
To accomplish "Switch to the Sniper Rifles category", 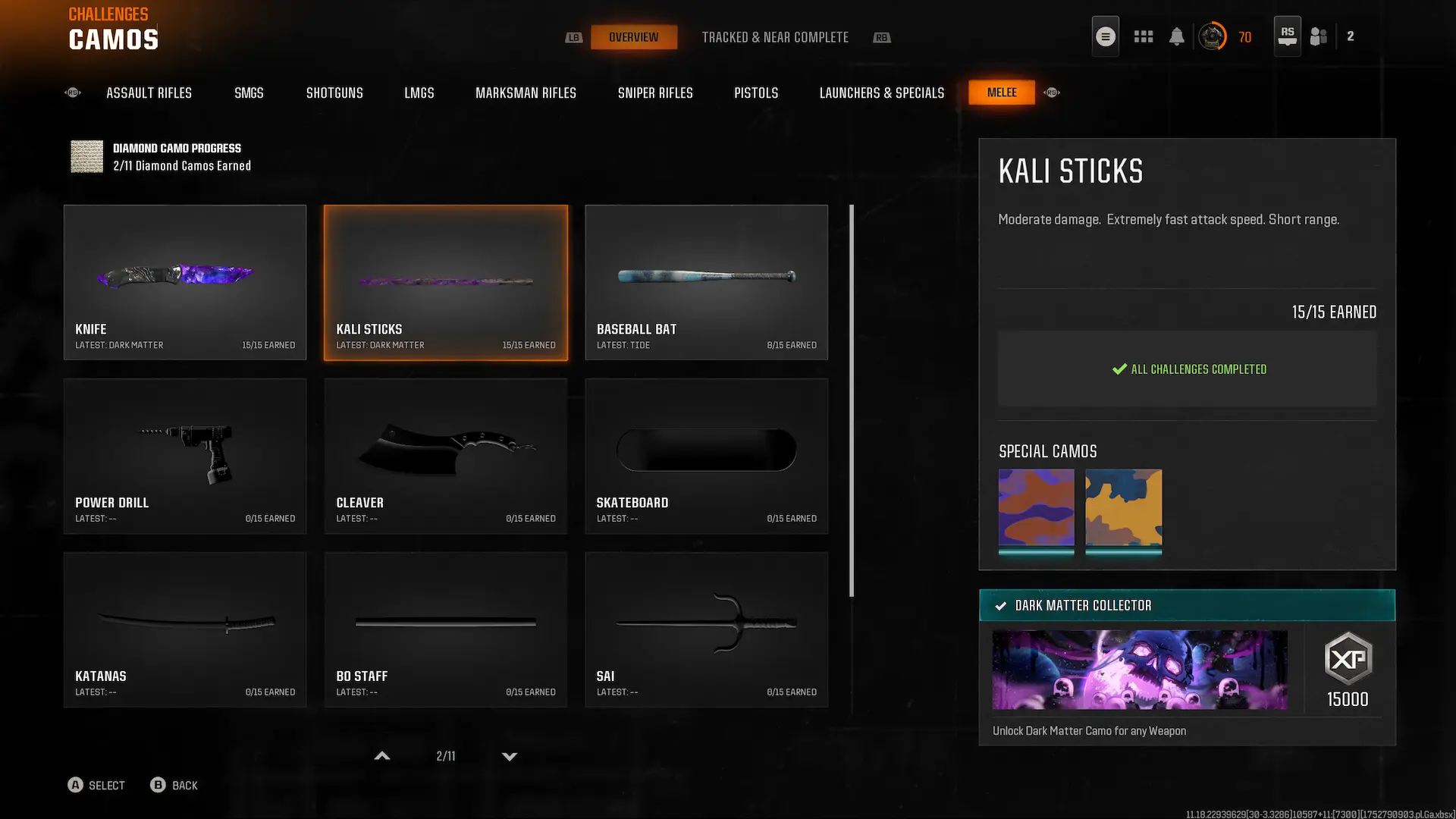I will [654, 93].
